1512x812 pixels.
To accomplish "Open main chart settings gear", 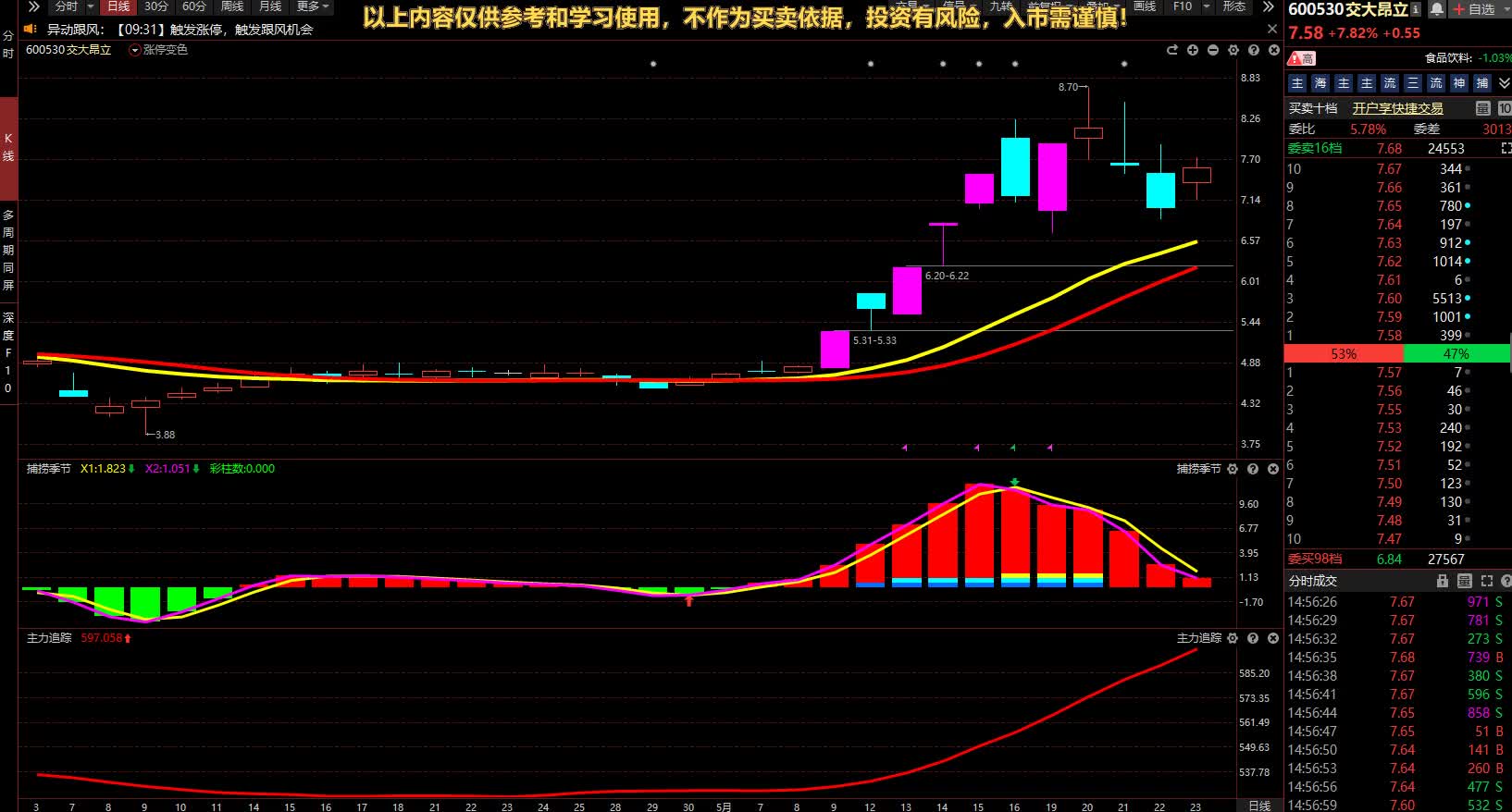I will pyautogui.click(x=1233, y=50).
